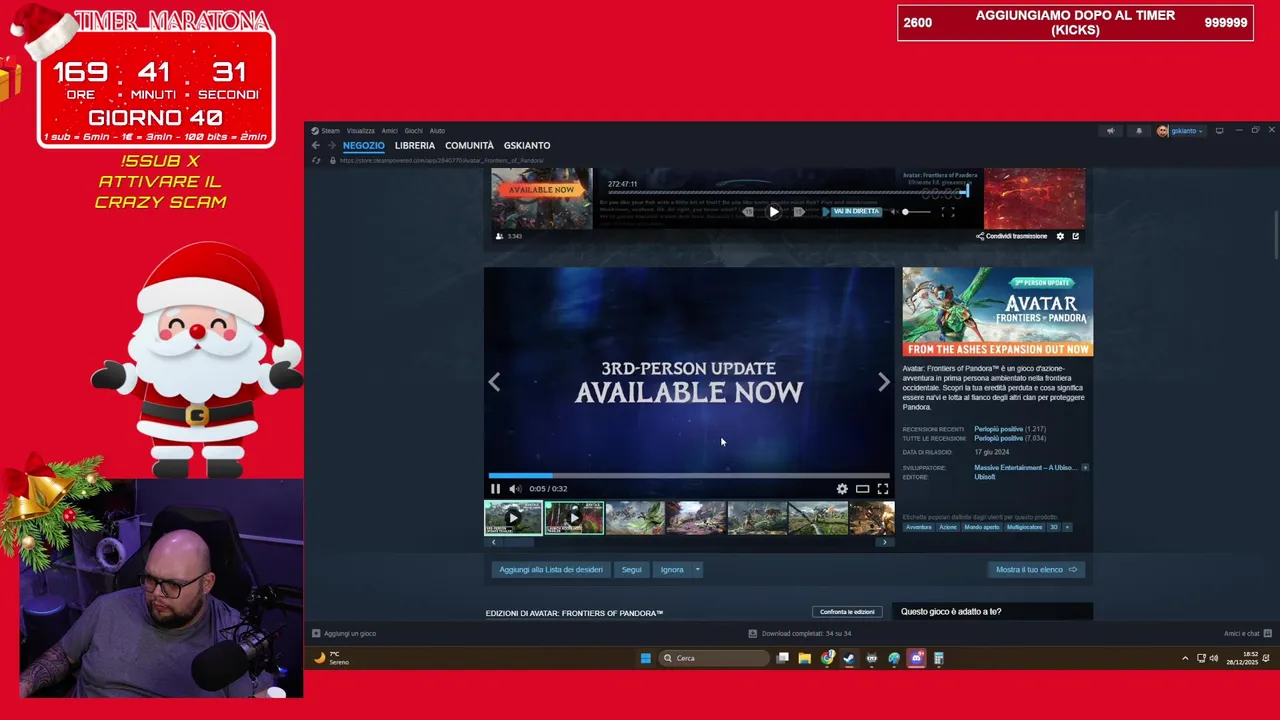Image resolution: width=1280 pixels, height=720 pixels.
Task: Select the first trailer thumbnail
Action: pyautogui.click(x=513, y=518)
